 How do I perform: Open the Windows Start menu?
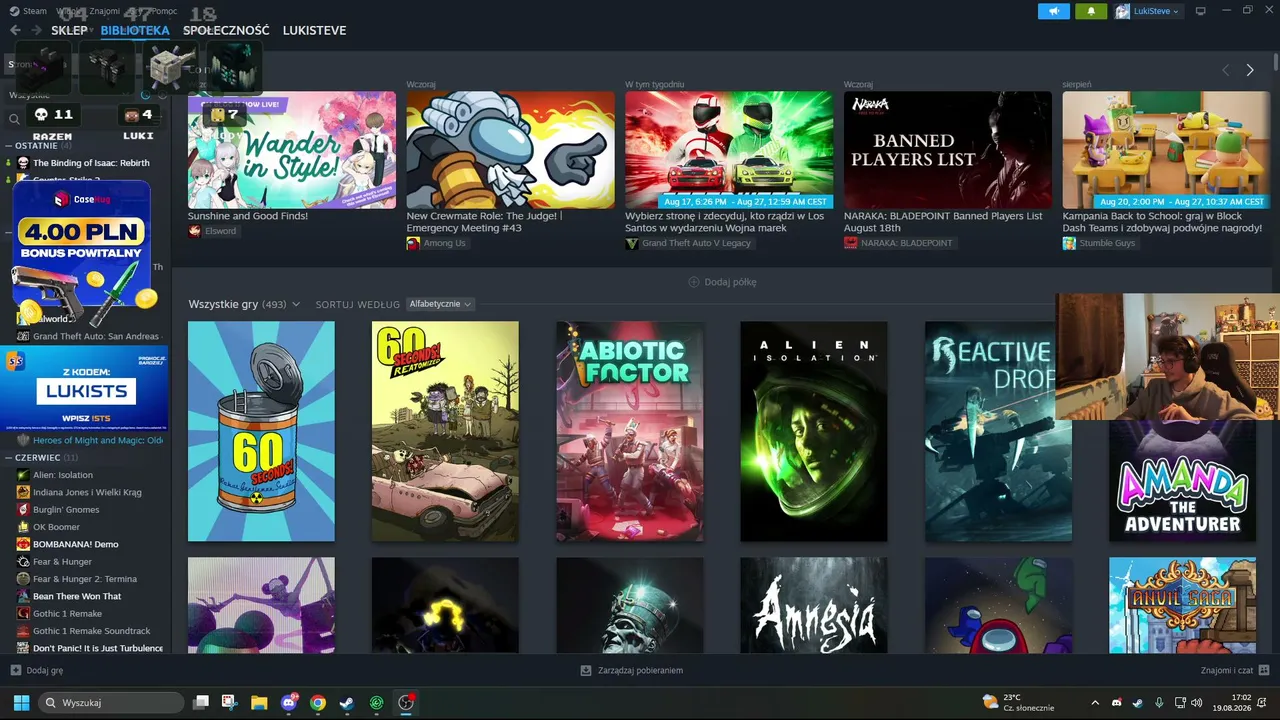(21, 702)
